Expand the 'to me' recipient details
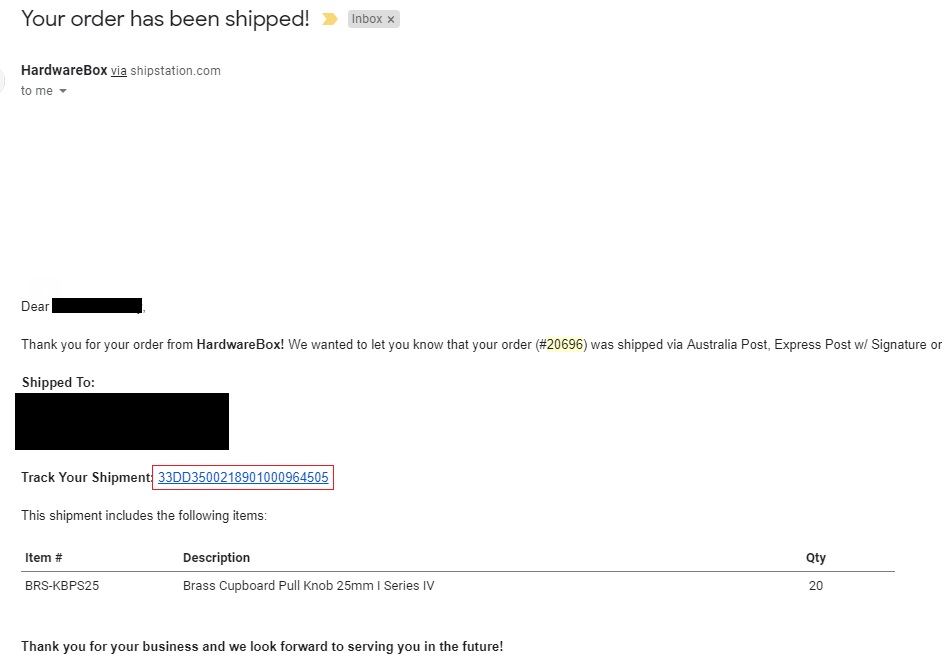The width and height of the screenshot is (942, 662). coord(62,91)
